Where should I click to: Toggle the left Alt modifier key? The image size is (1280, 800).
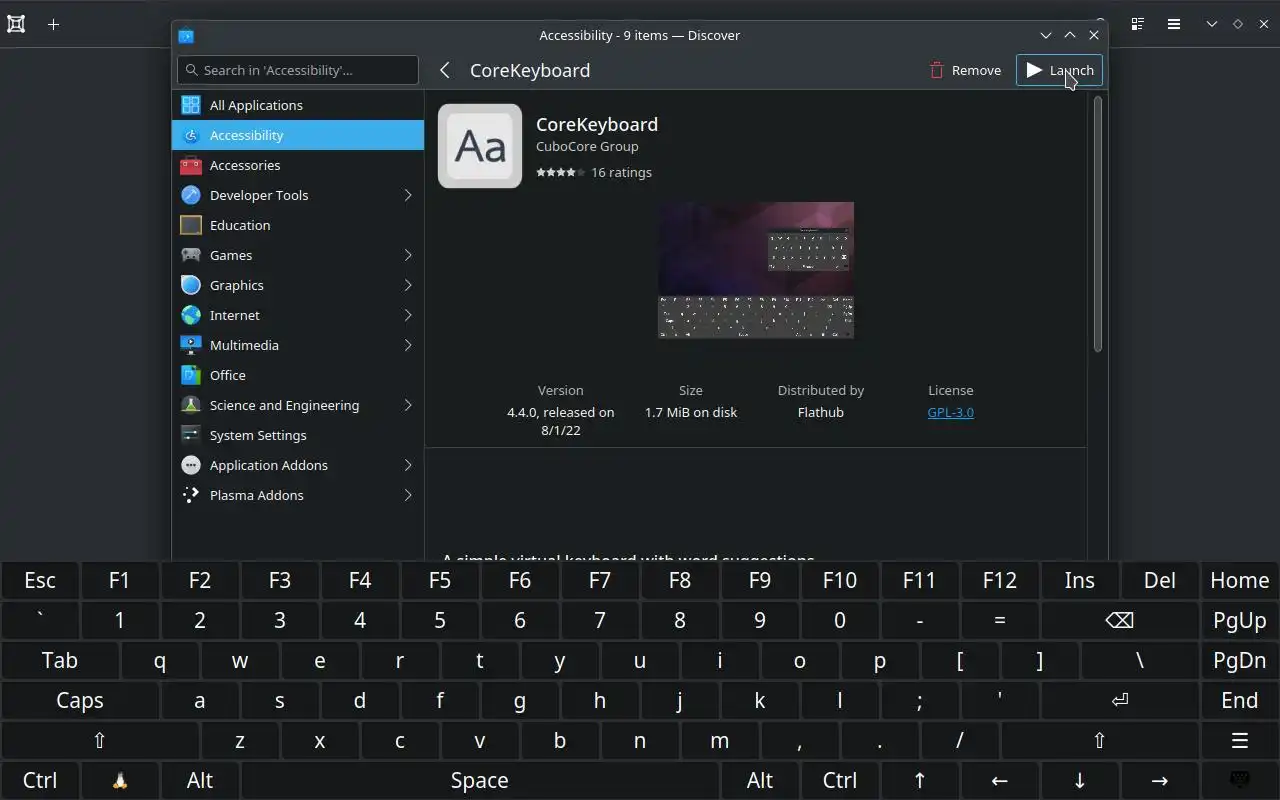pyautogui.click(x=200, y=780)
